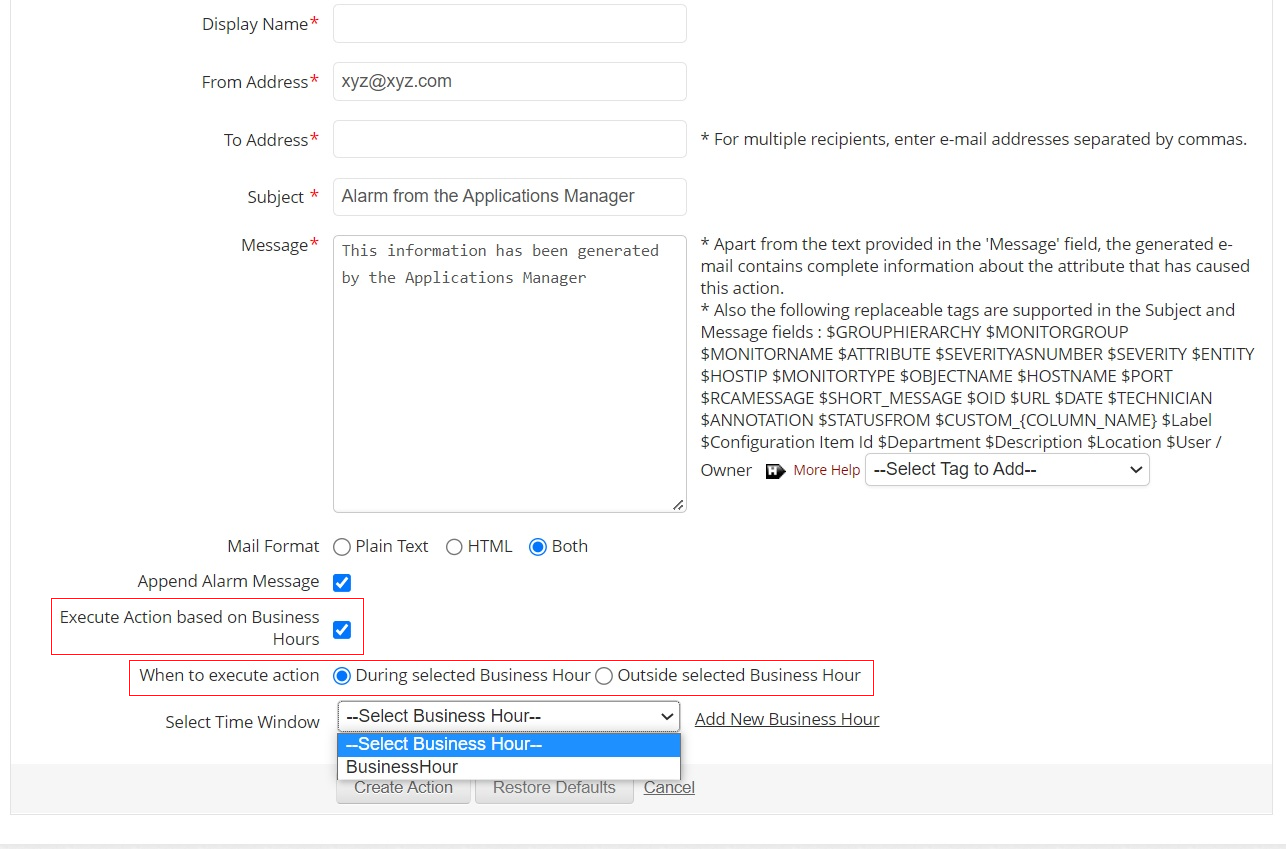This screenshot has height=849, width=1286.
Task: Select the HTML mail format
Action: pyautogui.click(x=454, y=547)
